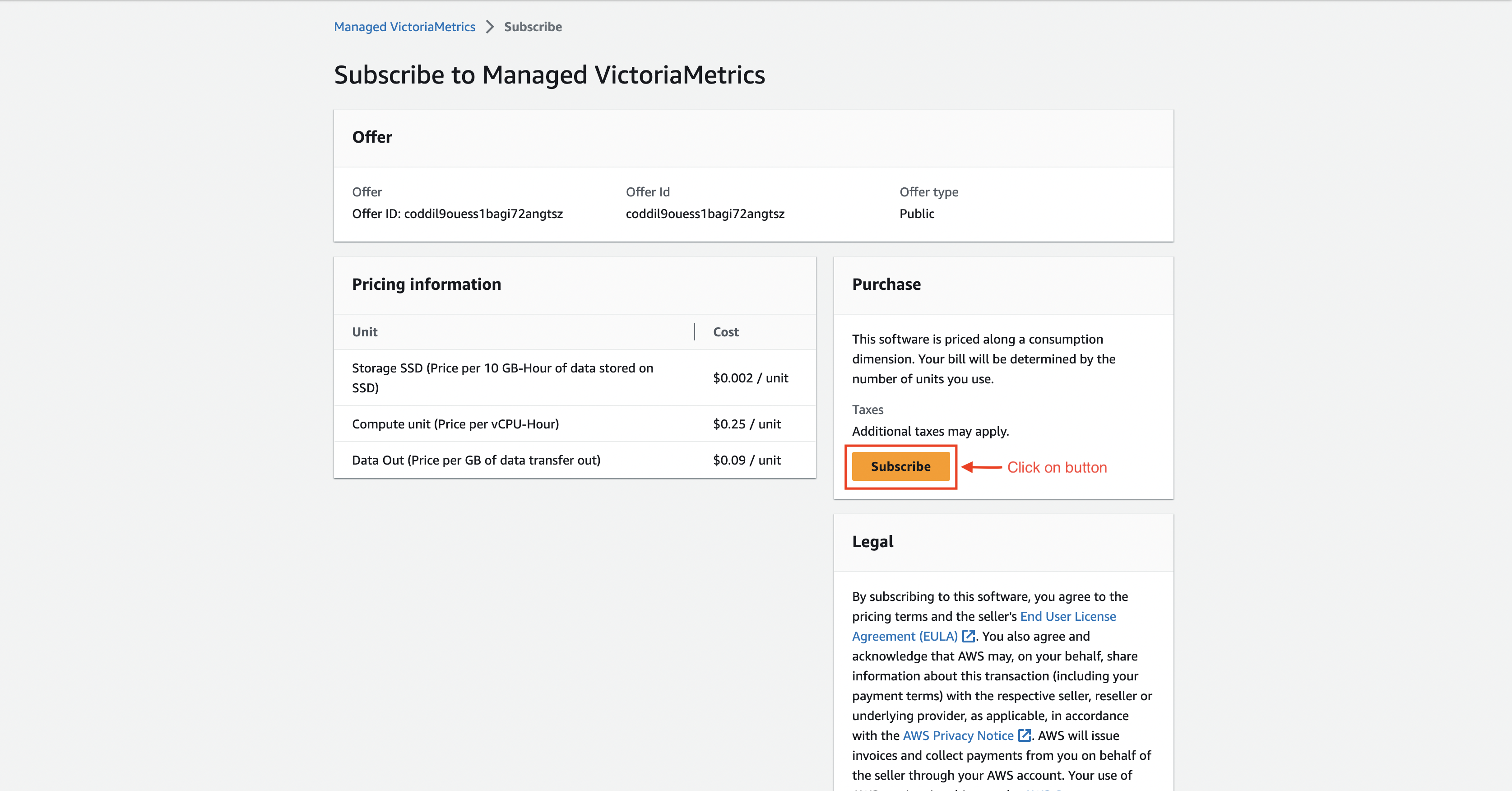
Task: Open the AWS Privacy Notice link
Action: pyautogui.click(x=958, y=735)
